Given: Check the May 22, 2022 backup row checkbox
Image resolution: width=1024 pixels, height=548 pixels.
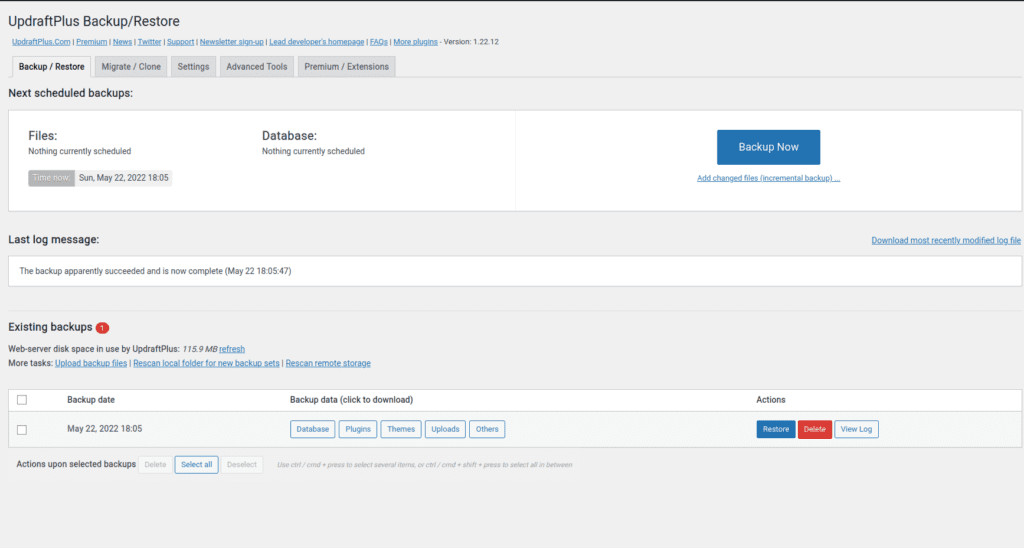Looking at the screenshot, I should (22, 430).
